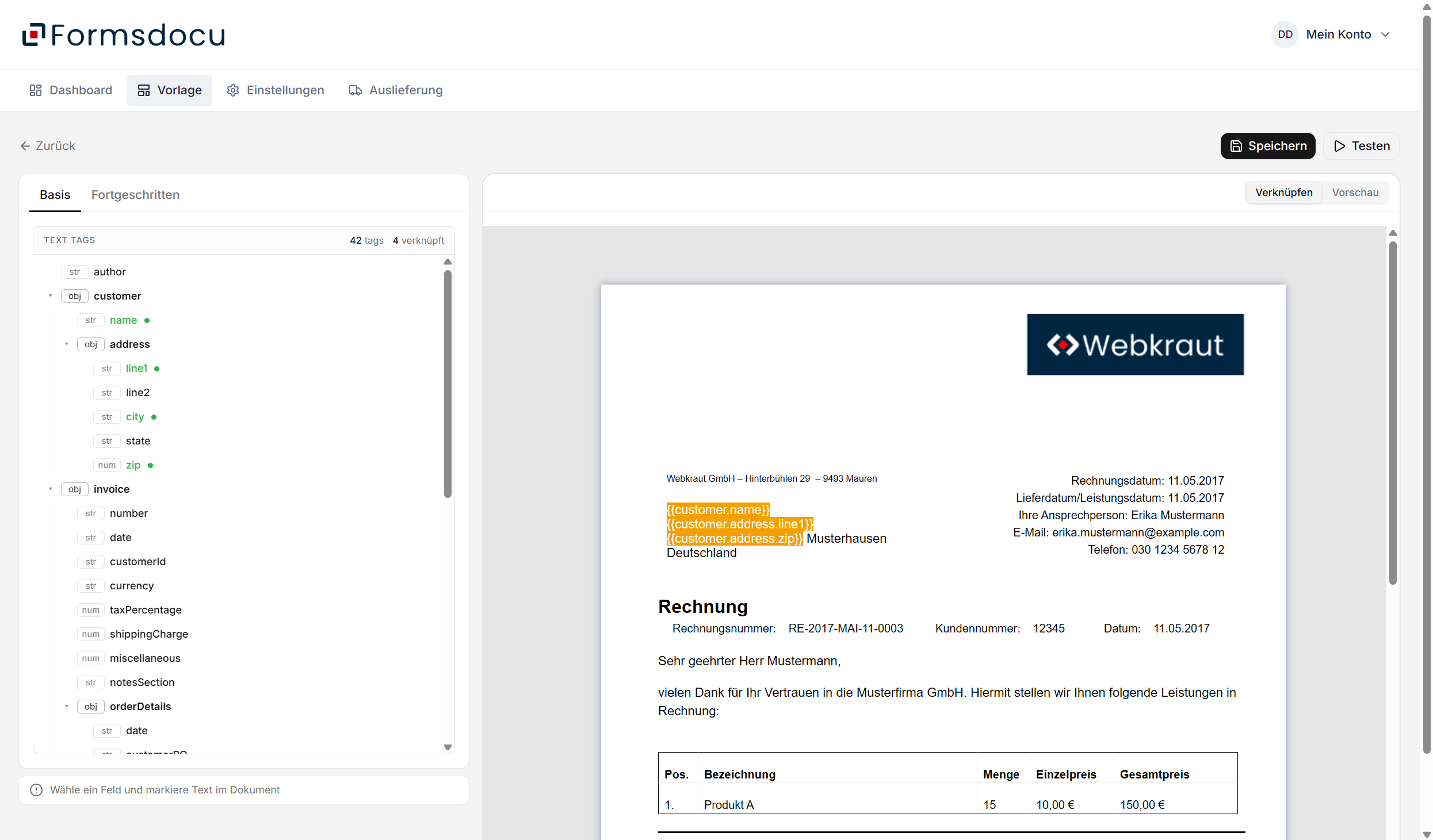1433x840 pixels.
Task: Click the tag list scrollbar thumb
Action: [448, 384]
